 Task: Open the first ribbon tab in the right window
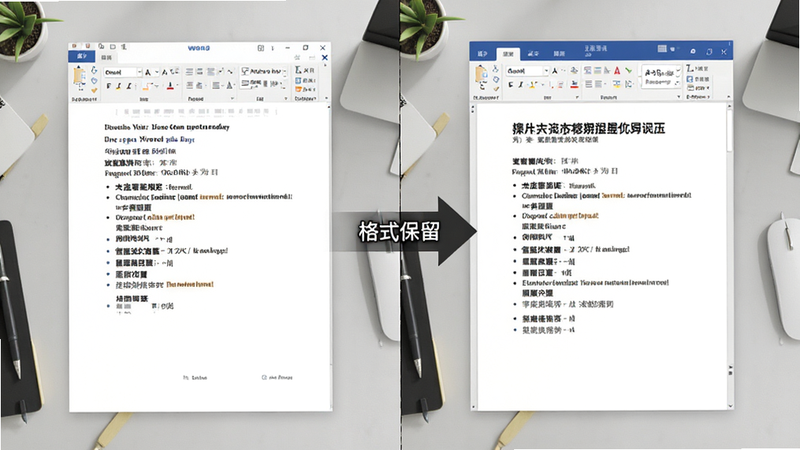[482, 54]
